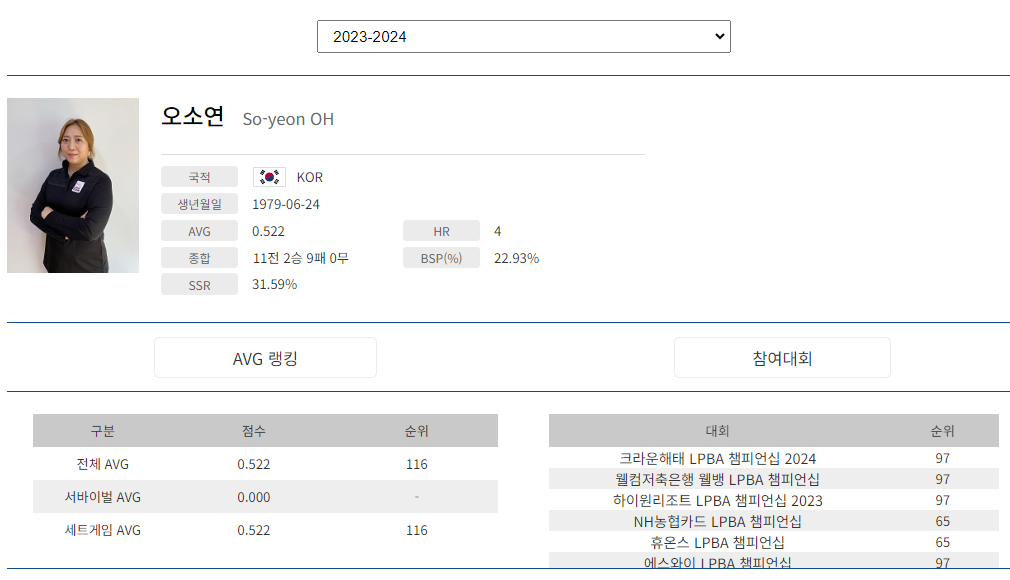Click the player profile photo of So-yeon OH
This screenshot has height=580, width=1010.
pyautogui.click(x=73, y=185)
